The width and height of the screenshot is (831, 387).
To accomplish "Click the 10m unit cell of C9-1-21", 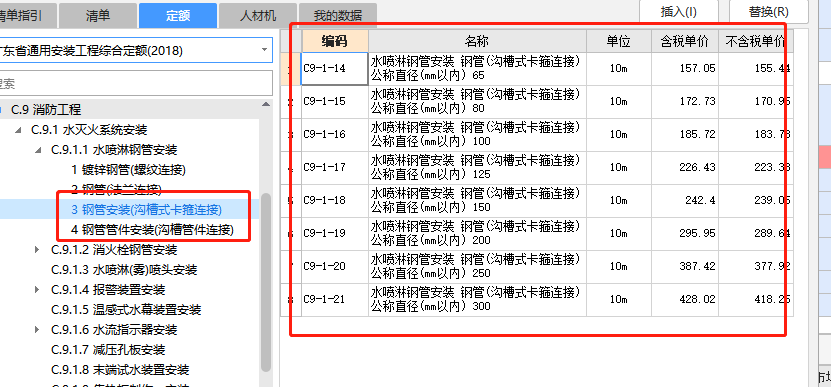I will point(618,300).
